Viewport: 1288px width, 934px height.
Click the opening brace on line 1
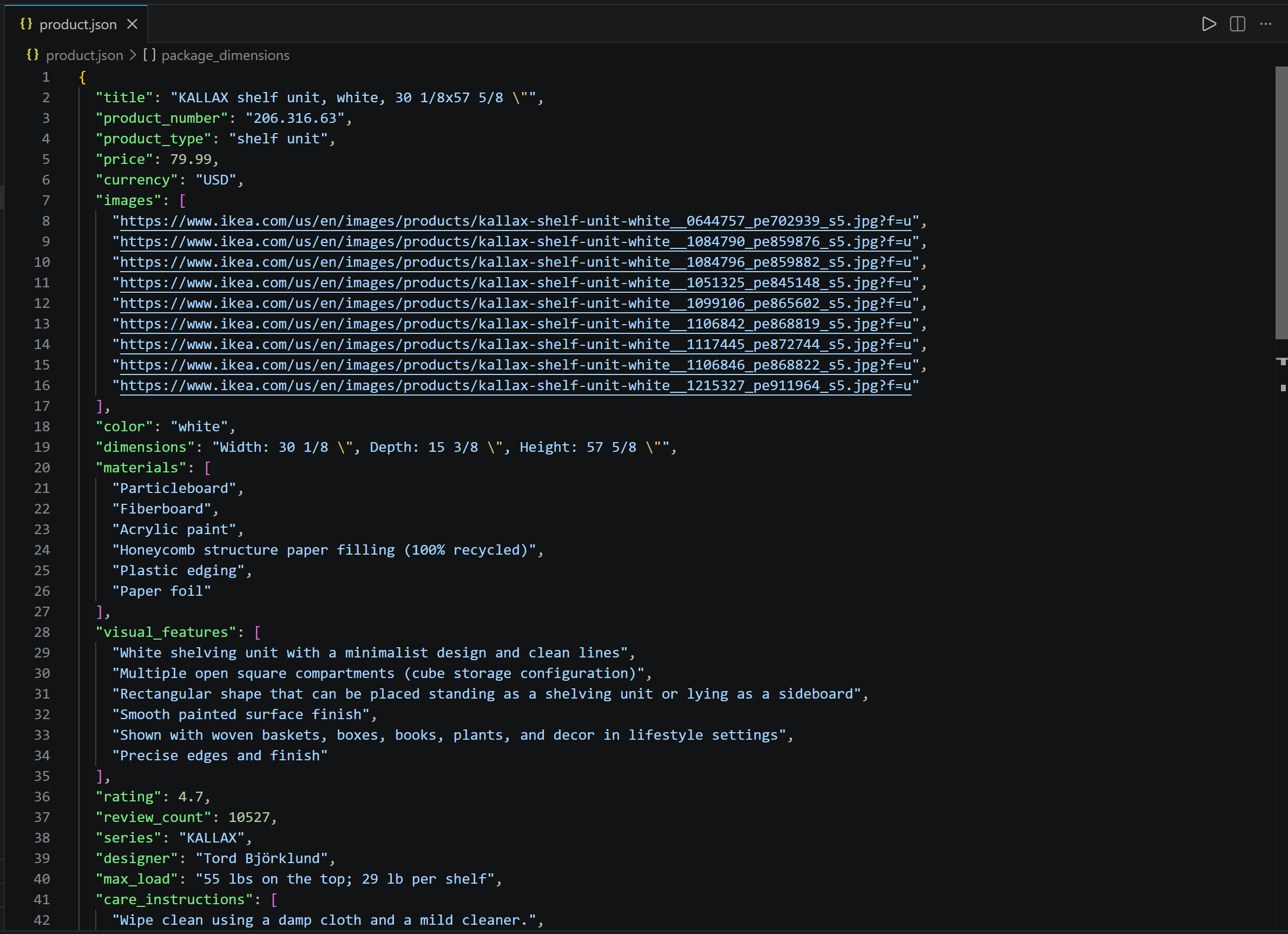83,77
